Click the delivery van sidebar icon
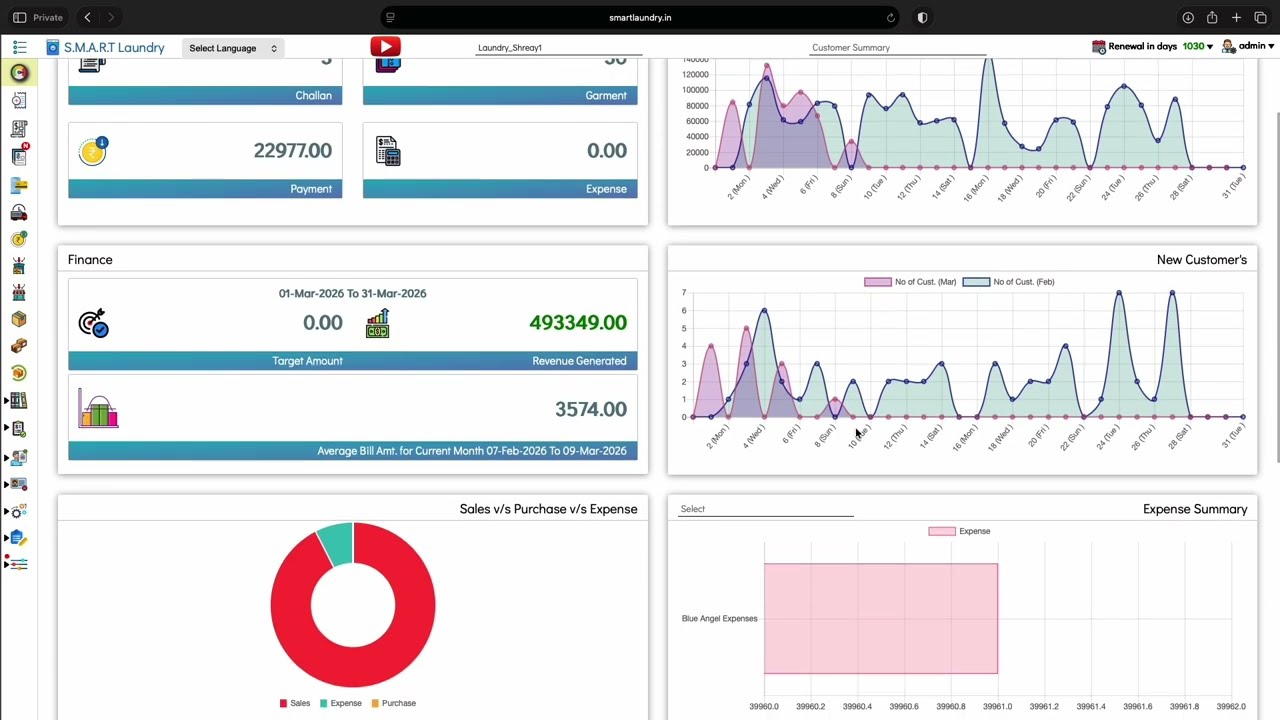 [19, 213]
